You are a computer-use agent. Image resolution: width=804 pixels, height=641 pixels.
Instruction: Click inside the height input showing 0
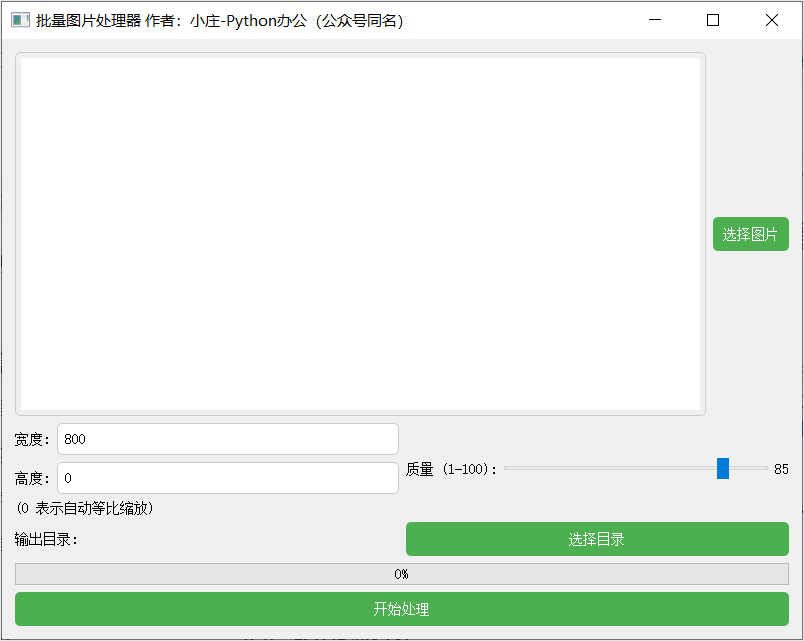click(227, 478)
